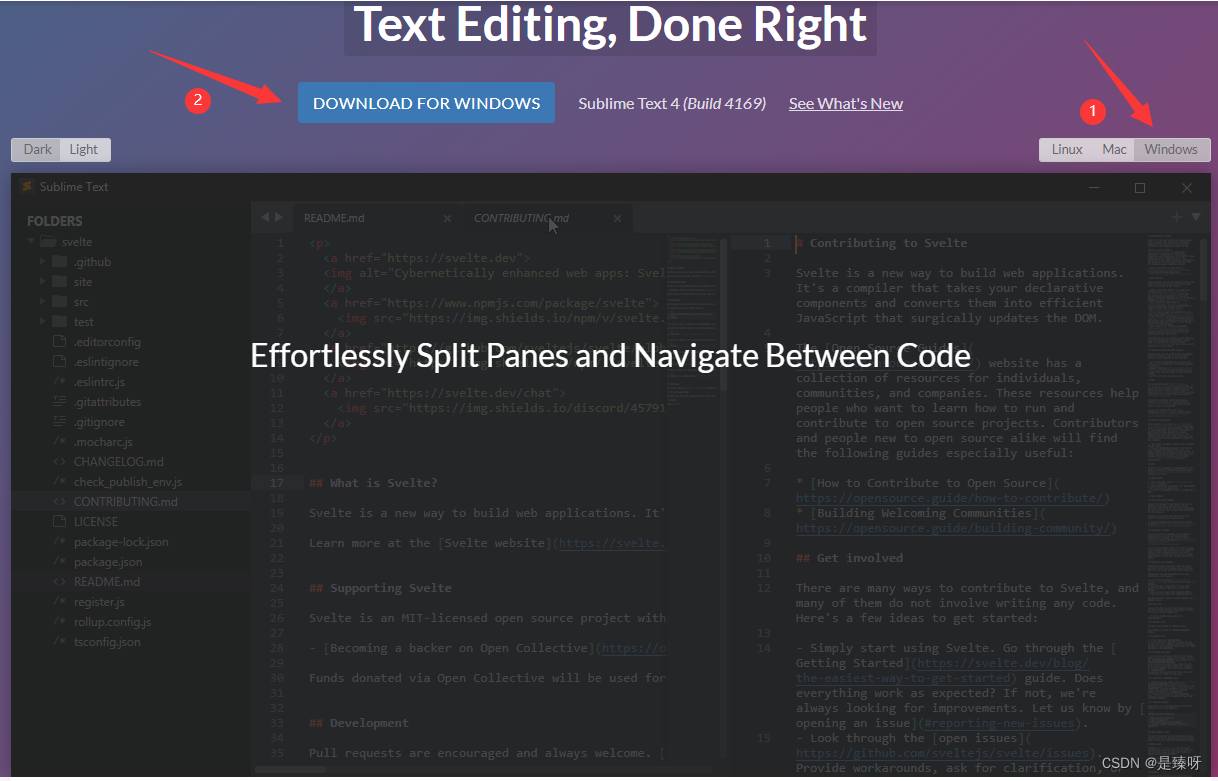This screenshot has width=1218, height=781.
Task: Close the CONTRIBUTING.md tab with its X
Action: tap(617, 218)
